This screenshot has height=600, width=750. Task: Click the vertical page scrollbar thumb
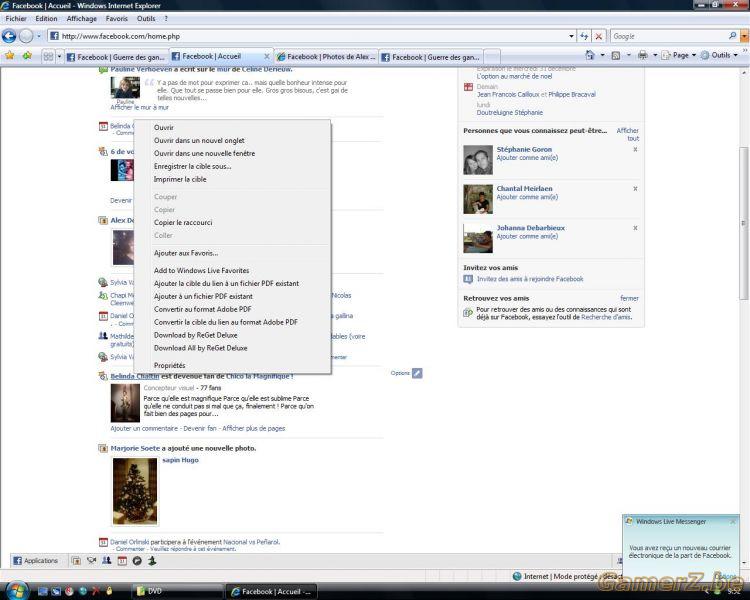point(744,223)
